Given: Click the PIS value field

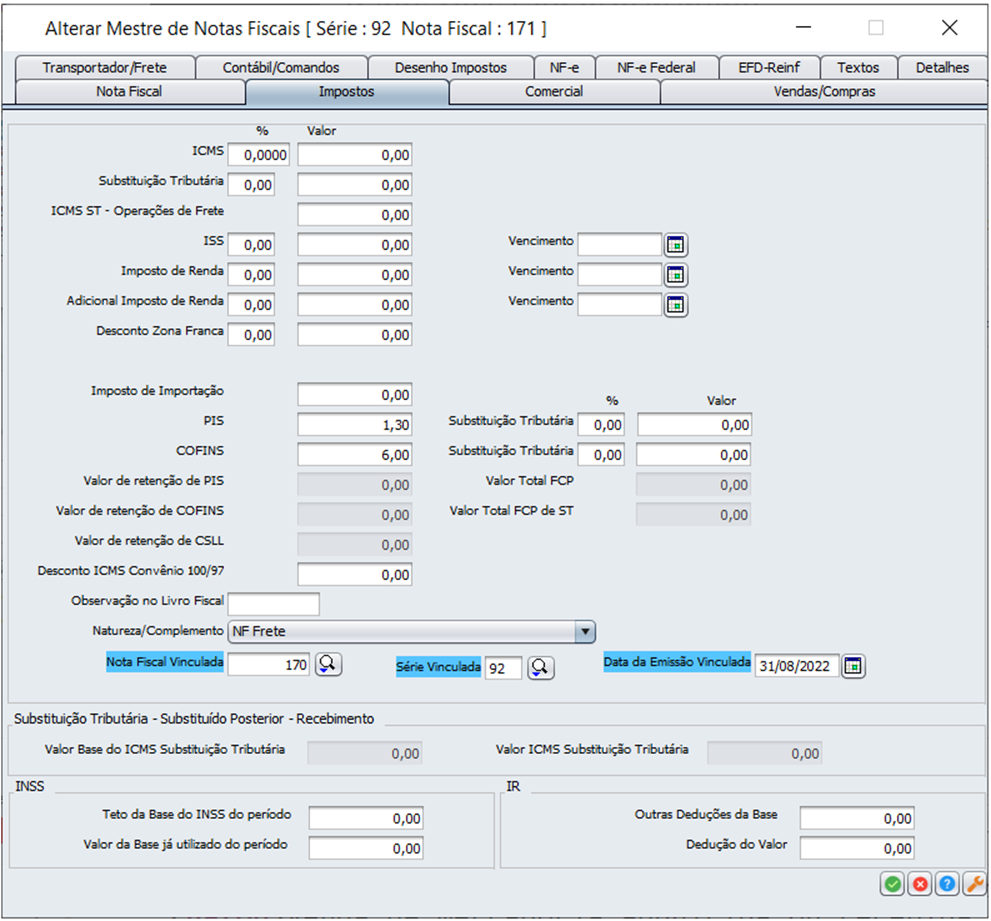Looking at the screenshot, I should [355, 425].
